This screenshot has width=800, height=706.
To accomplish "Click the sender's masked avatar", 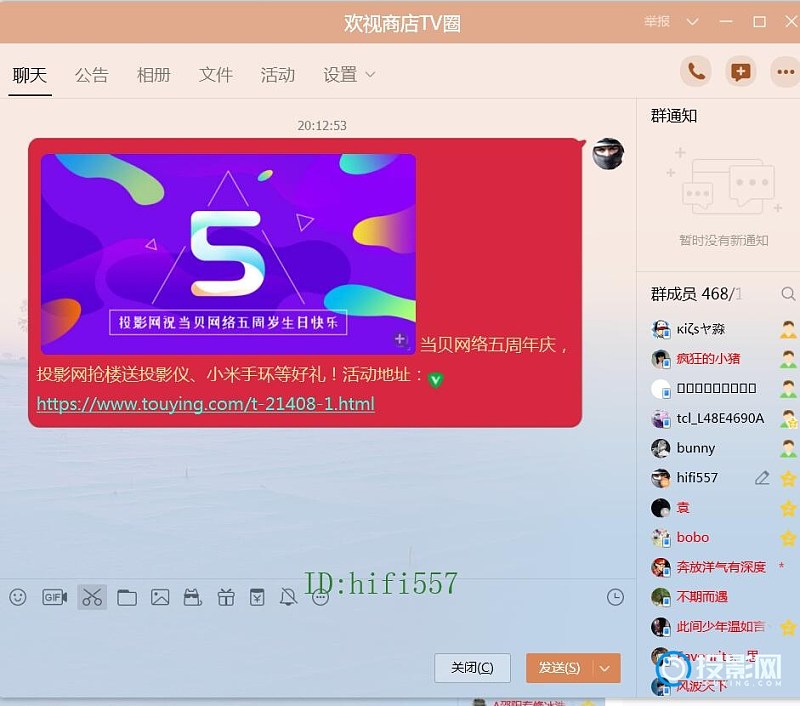I will pos(608,154).
